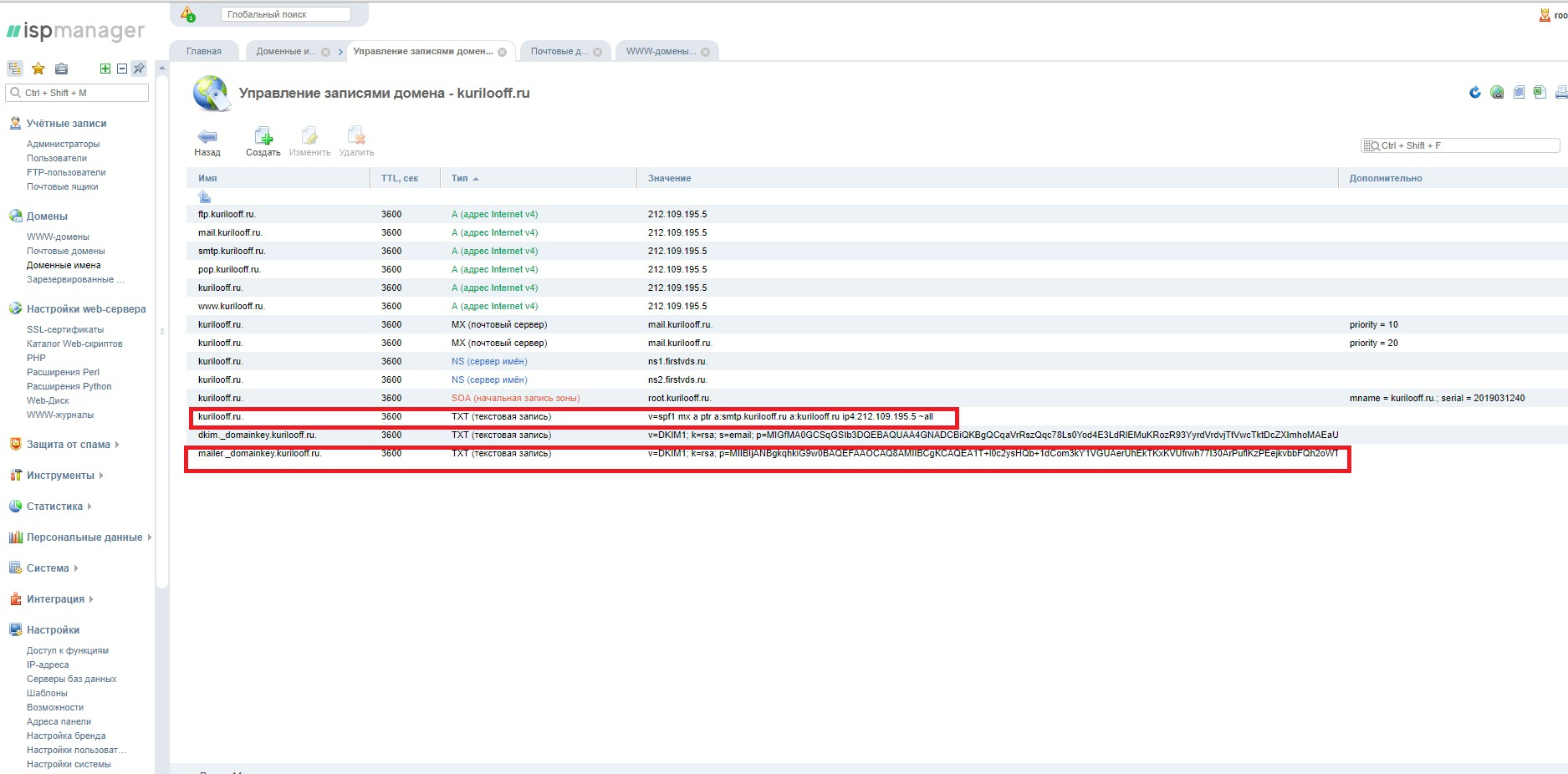
Task: Click the table filter Ctrl + Shift + F field
Action: tap(1460, 145)
